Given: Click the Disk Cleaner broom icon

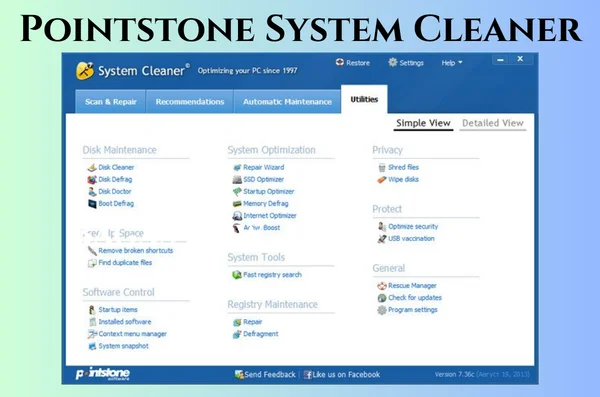Looking at the screenshot, I should coord(92,168).
